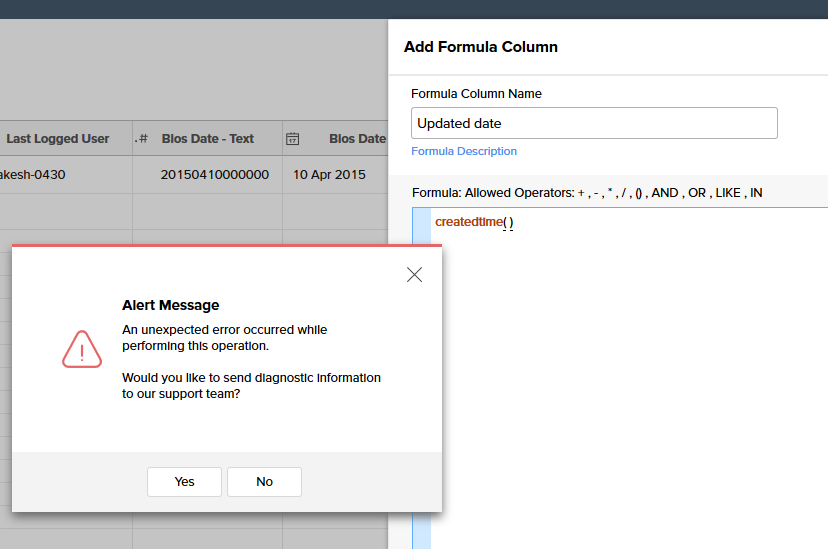Click the Allowed Operators formula label

click(x=587, y=192)
